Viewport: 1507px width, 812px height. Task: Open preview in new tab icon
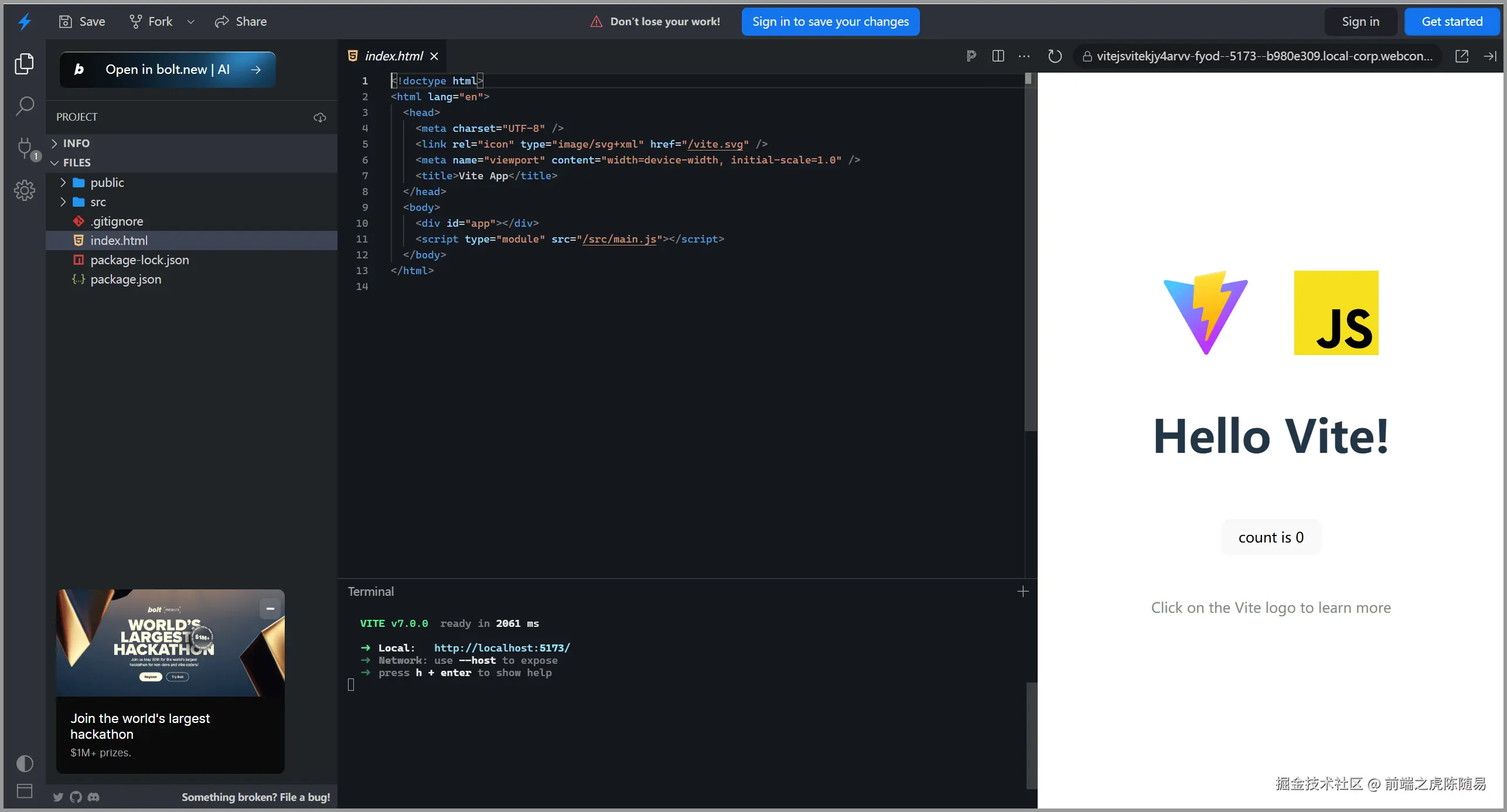1462,56
